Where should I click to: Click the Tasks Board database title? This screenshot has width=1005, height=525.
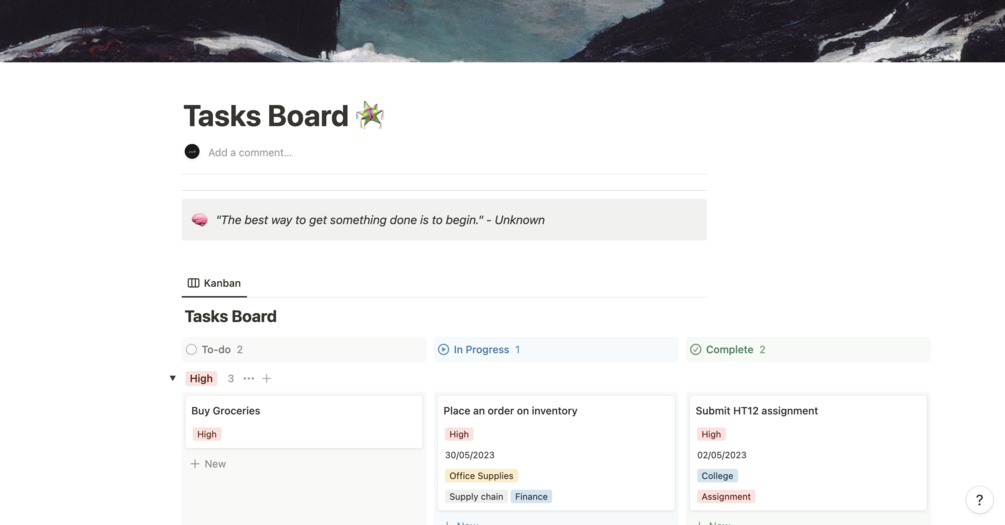(x=231, y=317)
